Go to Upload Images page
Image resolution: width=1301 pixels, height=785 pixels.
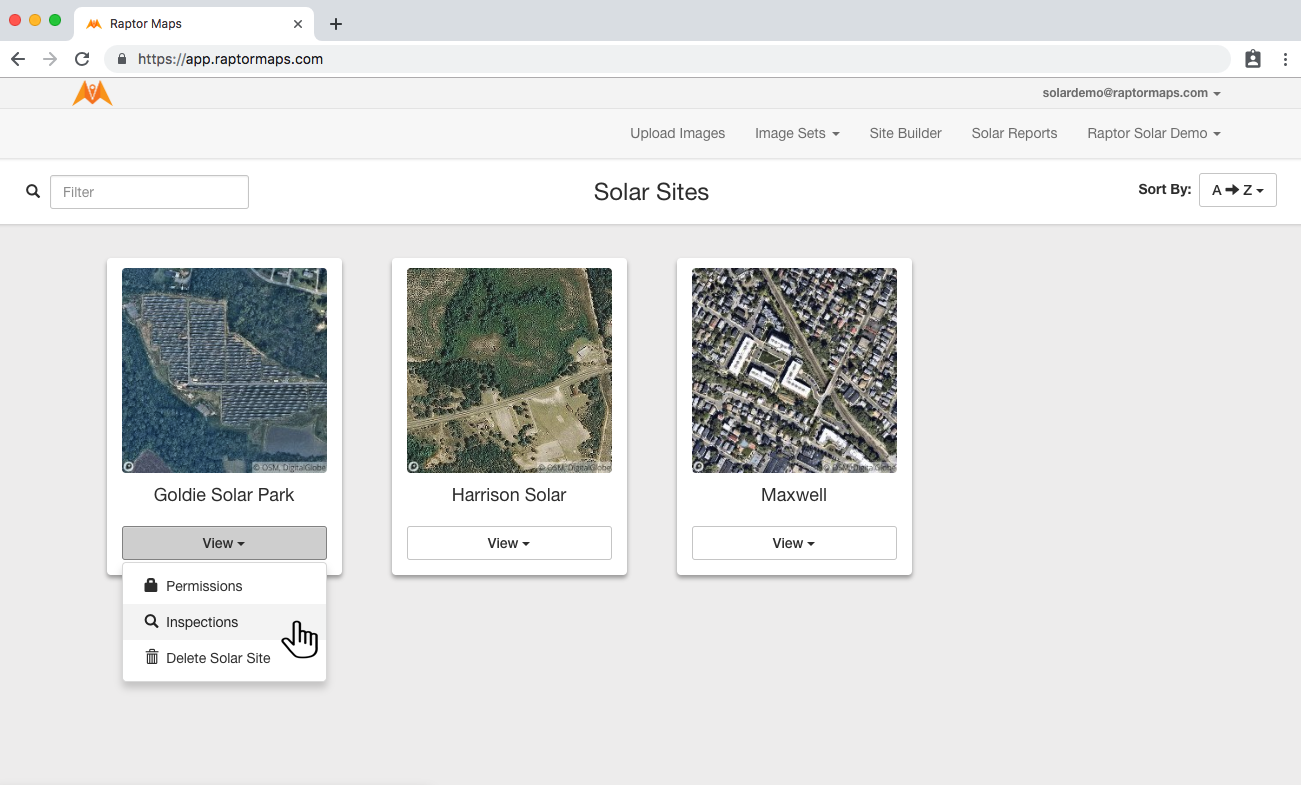[677, 133]
